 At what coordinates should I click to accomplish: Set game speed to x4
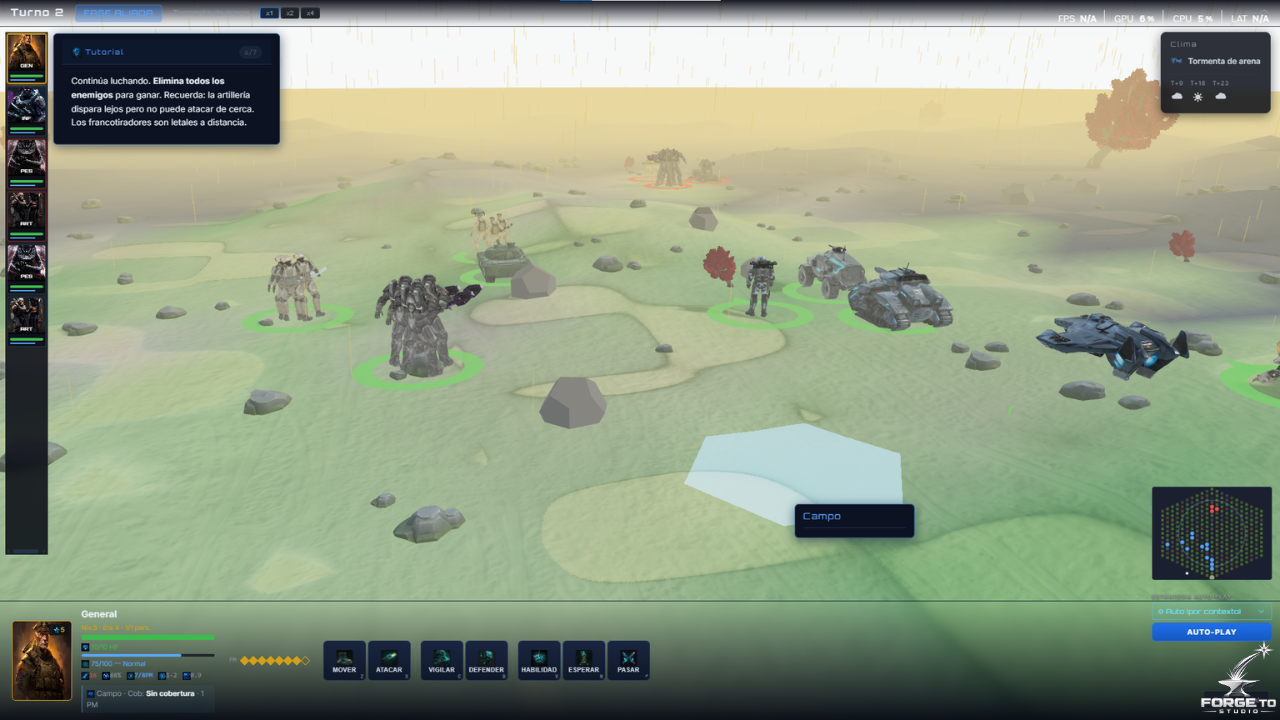310,13
